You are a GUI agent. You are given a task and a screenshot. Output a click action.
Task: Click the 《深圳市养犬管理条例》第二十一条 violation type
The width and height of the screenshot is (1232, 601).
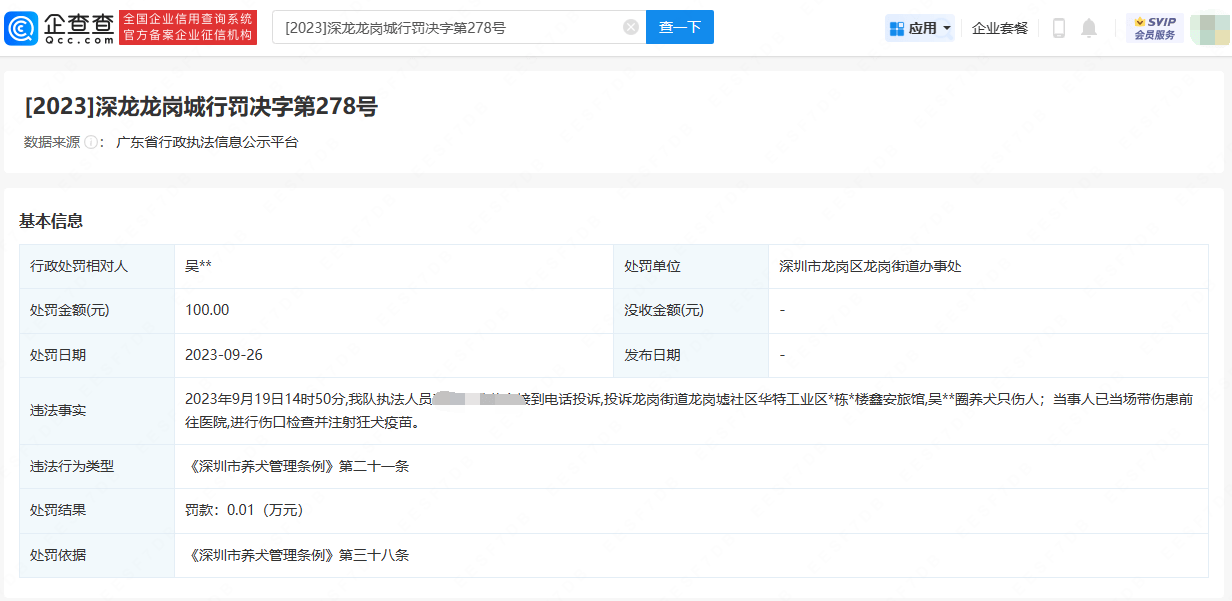click(297, 466)
